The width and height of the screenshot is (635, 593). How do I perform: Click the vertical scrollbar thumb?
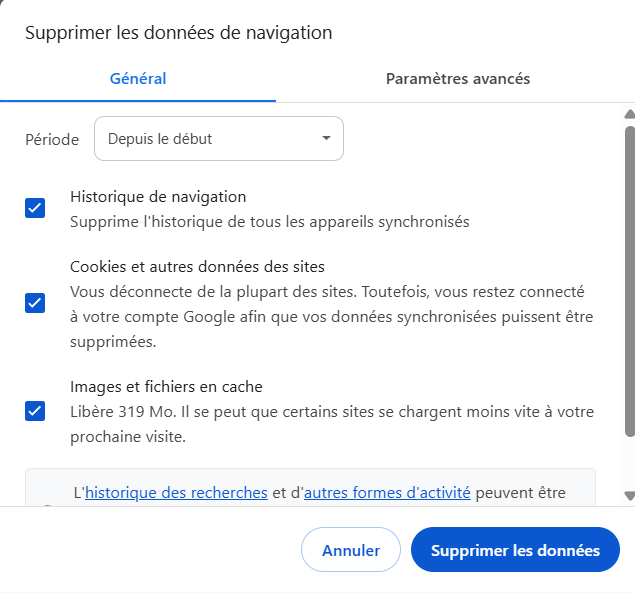(x=629, y=280)
